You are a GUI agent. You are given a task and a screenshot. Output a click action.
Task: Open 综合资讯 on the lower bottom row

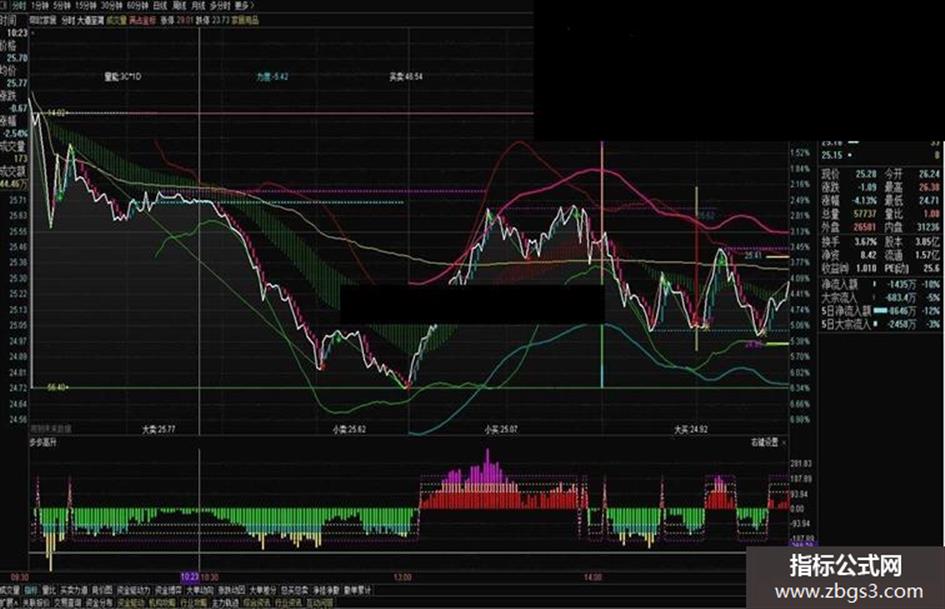pos(257,602)
